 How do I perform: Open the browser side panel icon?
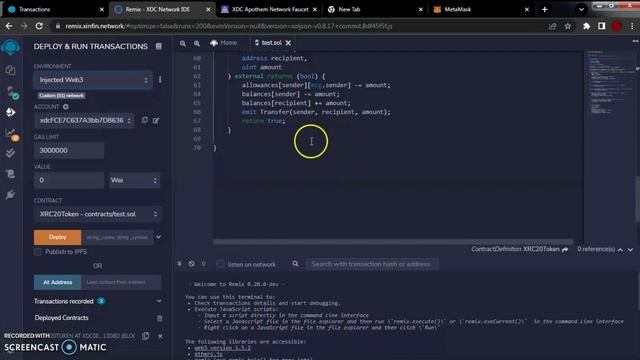click(x=602, y=26)
